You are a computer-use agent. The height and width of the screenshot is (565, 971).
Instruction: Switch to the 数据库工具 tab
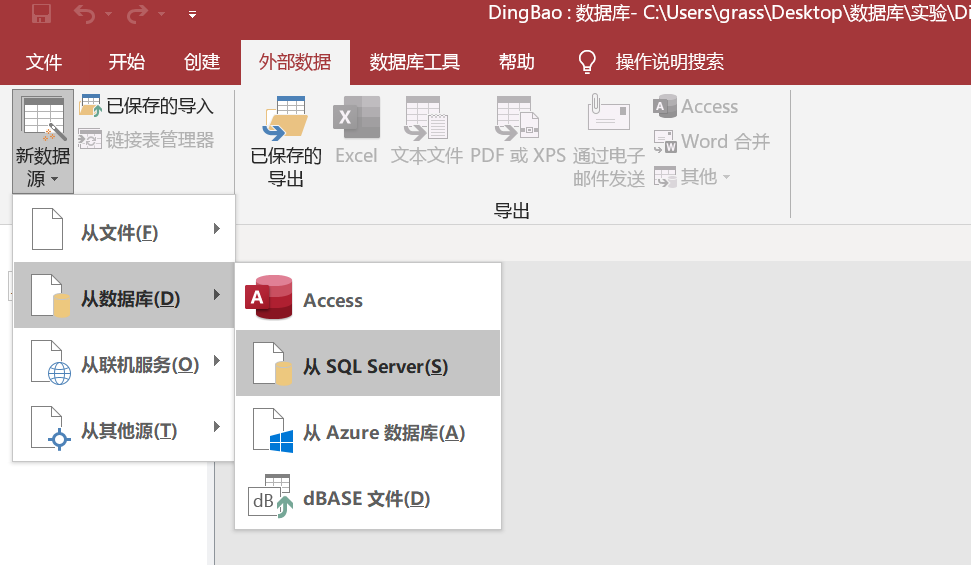click(x=414, y=62)
